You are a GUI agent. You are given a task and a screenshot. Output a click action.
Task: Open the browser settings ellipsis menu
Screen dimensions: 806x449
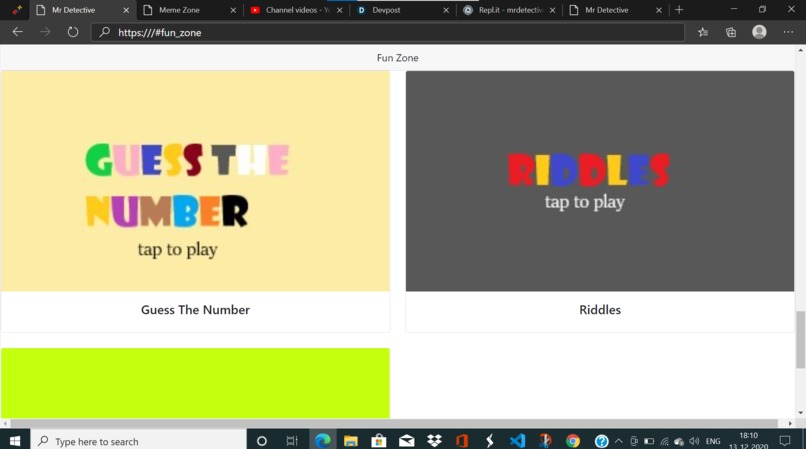pos(788,32)
